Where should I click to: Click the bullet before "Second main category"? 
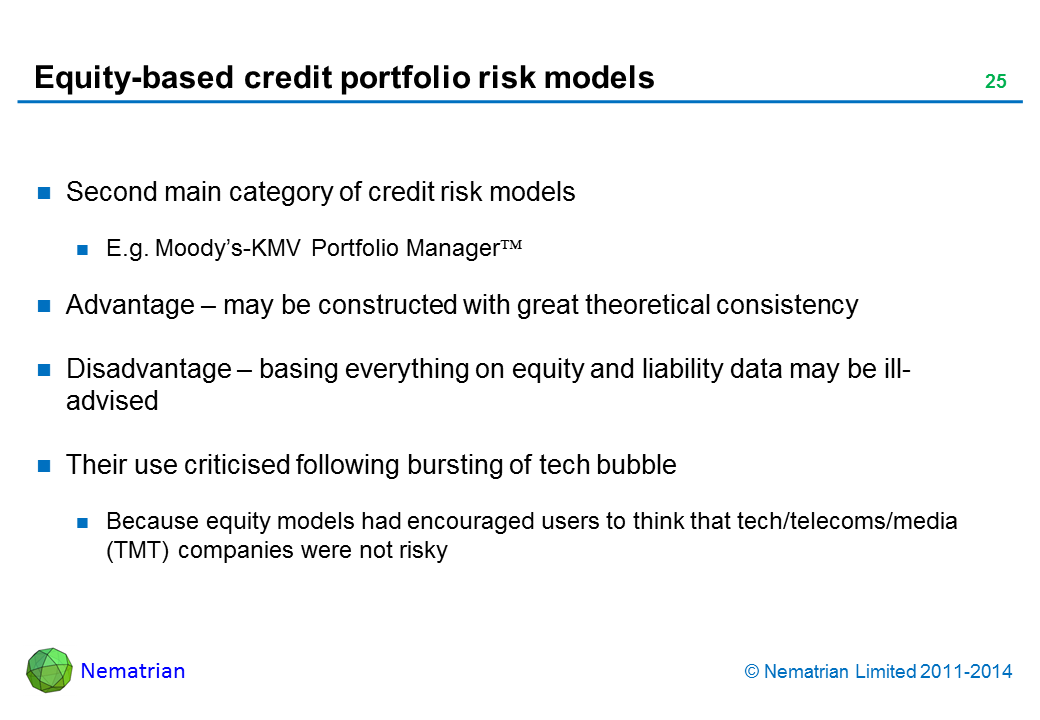pos(45,194)
